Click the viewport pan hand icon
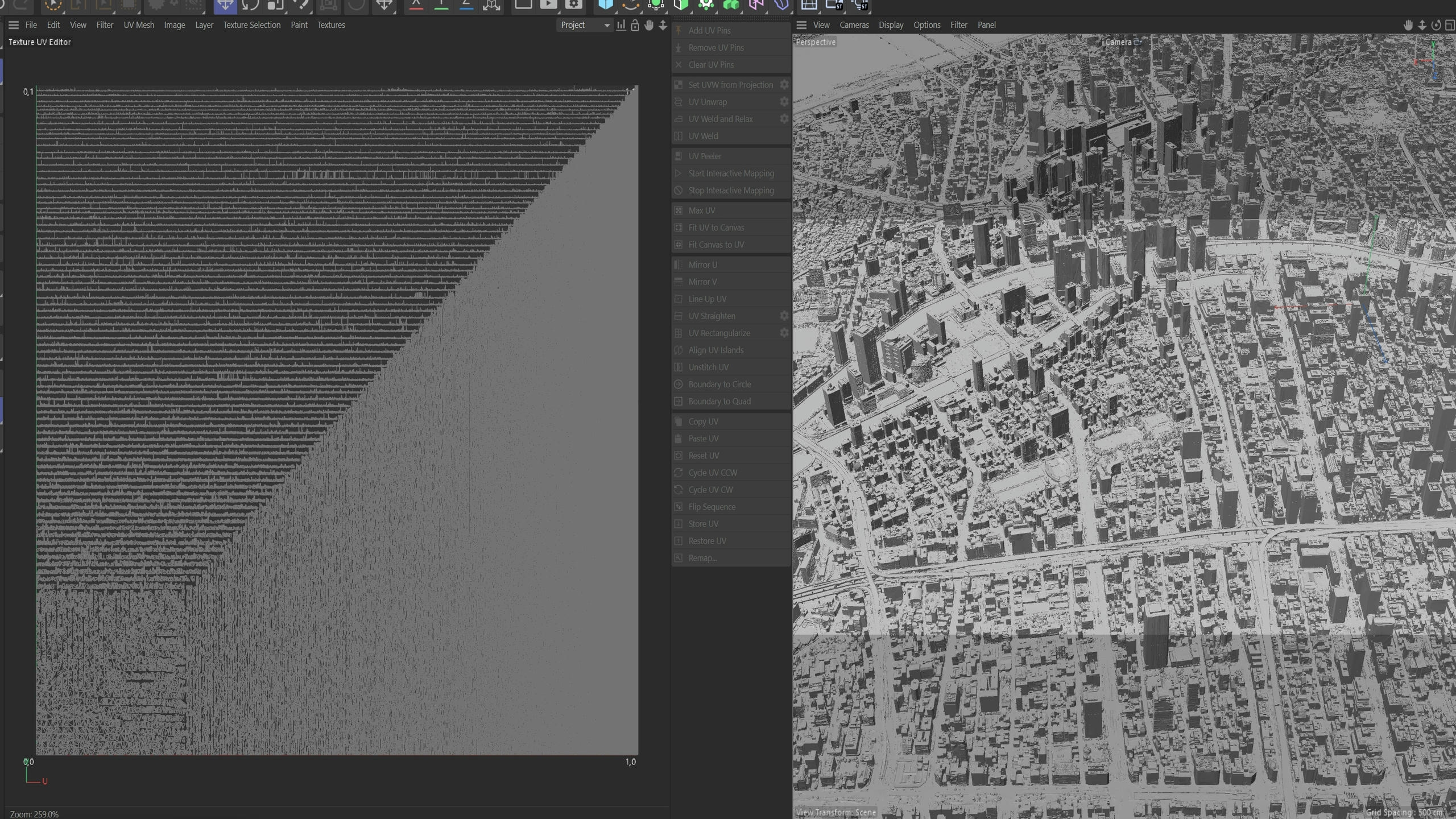Image resolution: width=1456 pixels, height=819 pixels. [x=1408, y=25]
